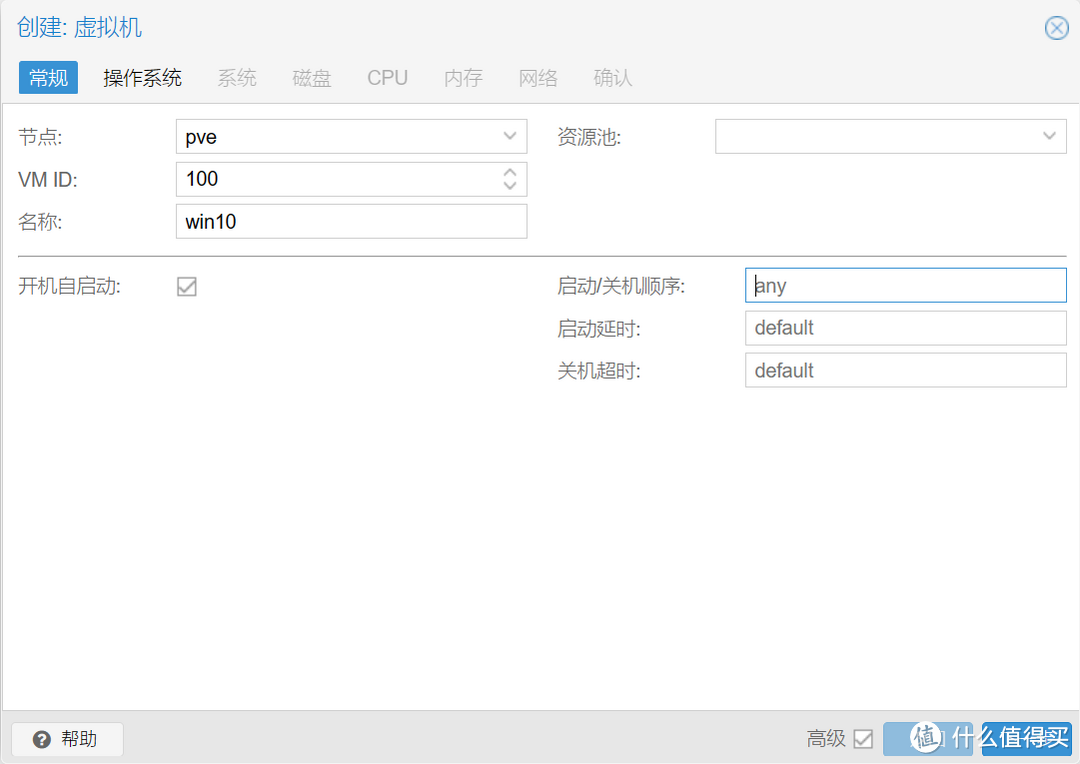The height and width of the screenshot is (764, 1080).
Task: Click the 名称 field containing win10
Action: pos(351,221)
